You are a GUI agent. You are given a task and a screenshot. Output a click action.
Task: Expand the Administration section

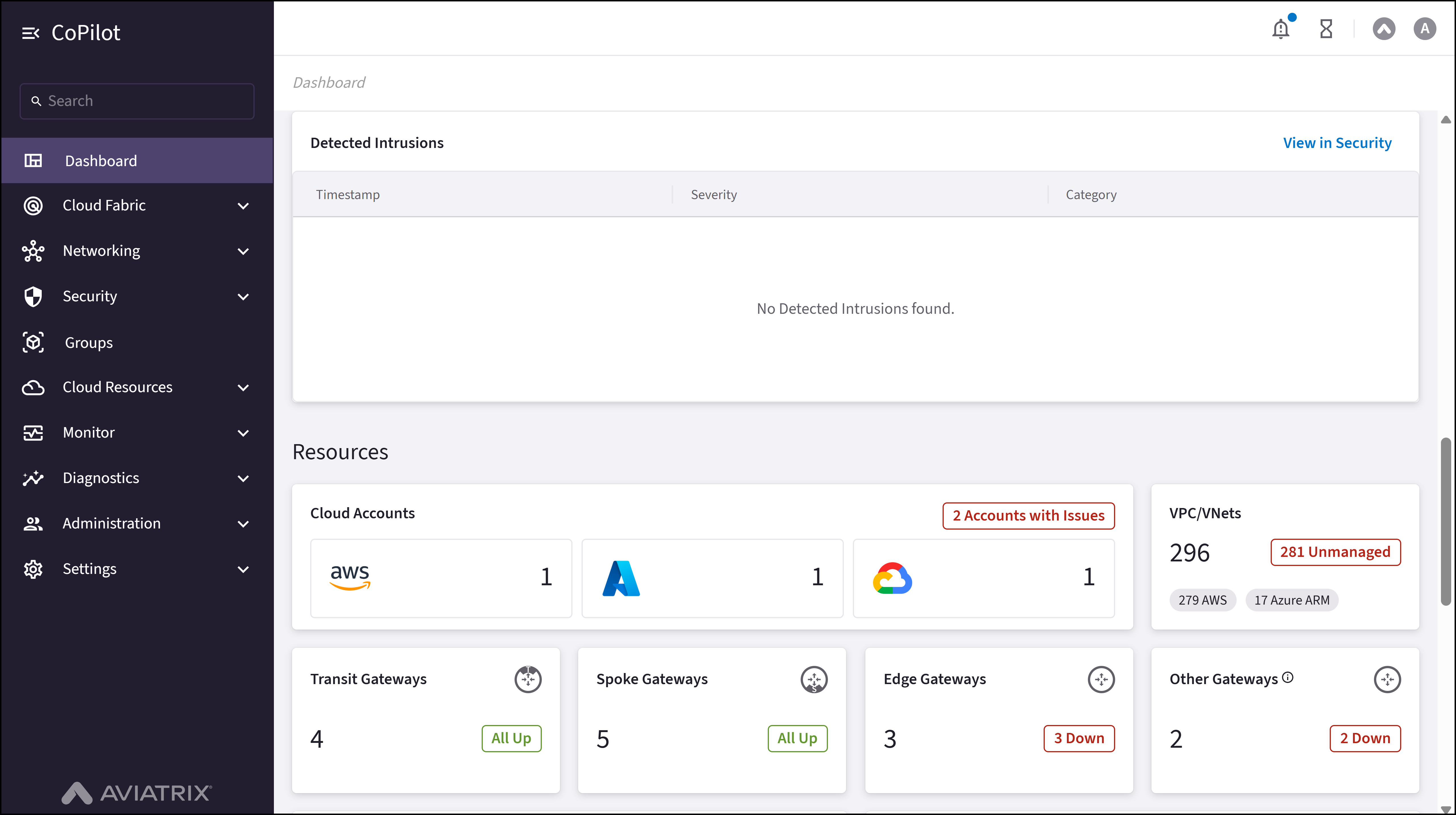coord(111,523)
